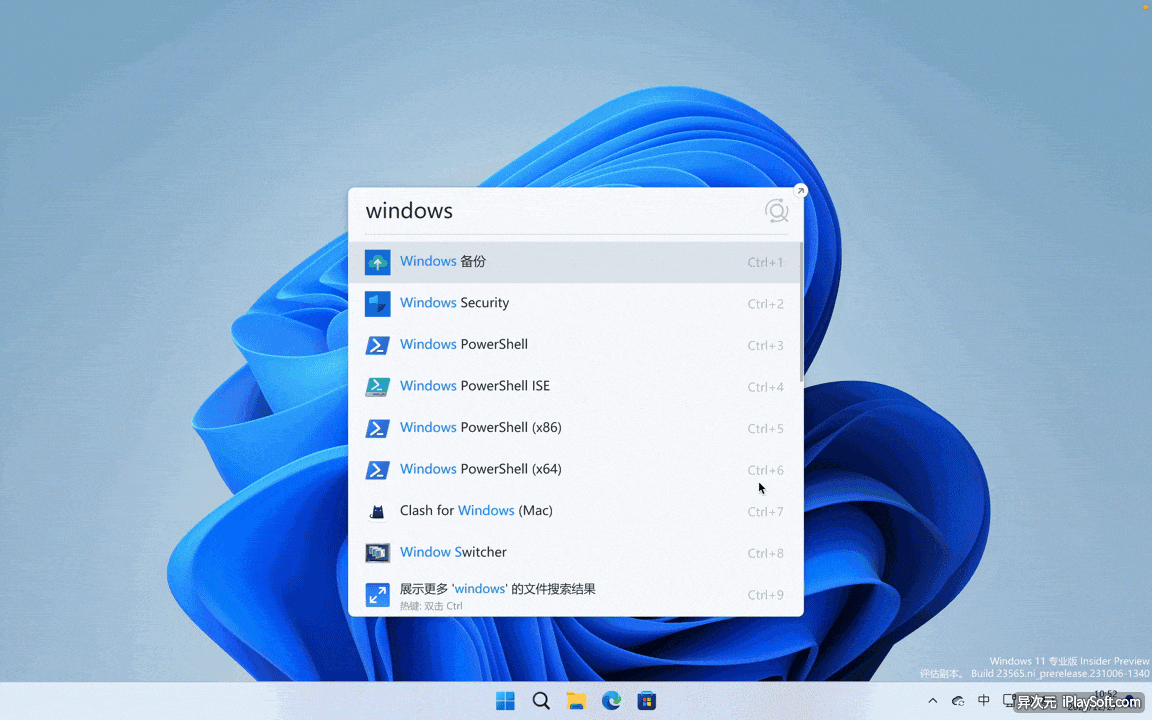Click the Window Switcher result icon

(x=378, y=552)
